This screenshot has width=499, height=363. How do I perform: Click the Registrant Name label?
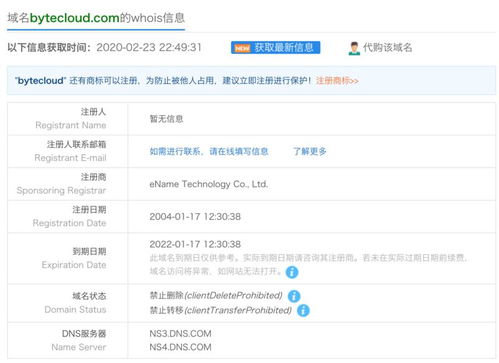click(x=71, y=125)
